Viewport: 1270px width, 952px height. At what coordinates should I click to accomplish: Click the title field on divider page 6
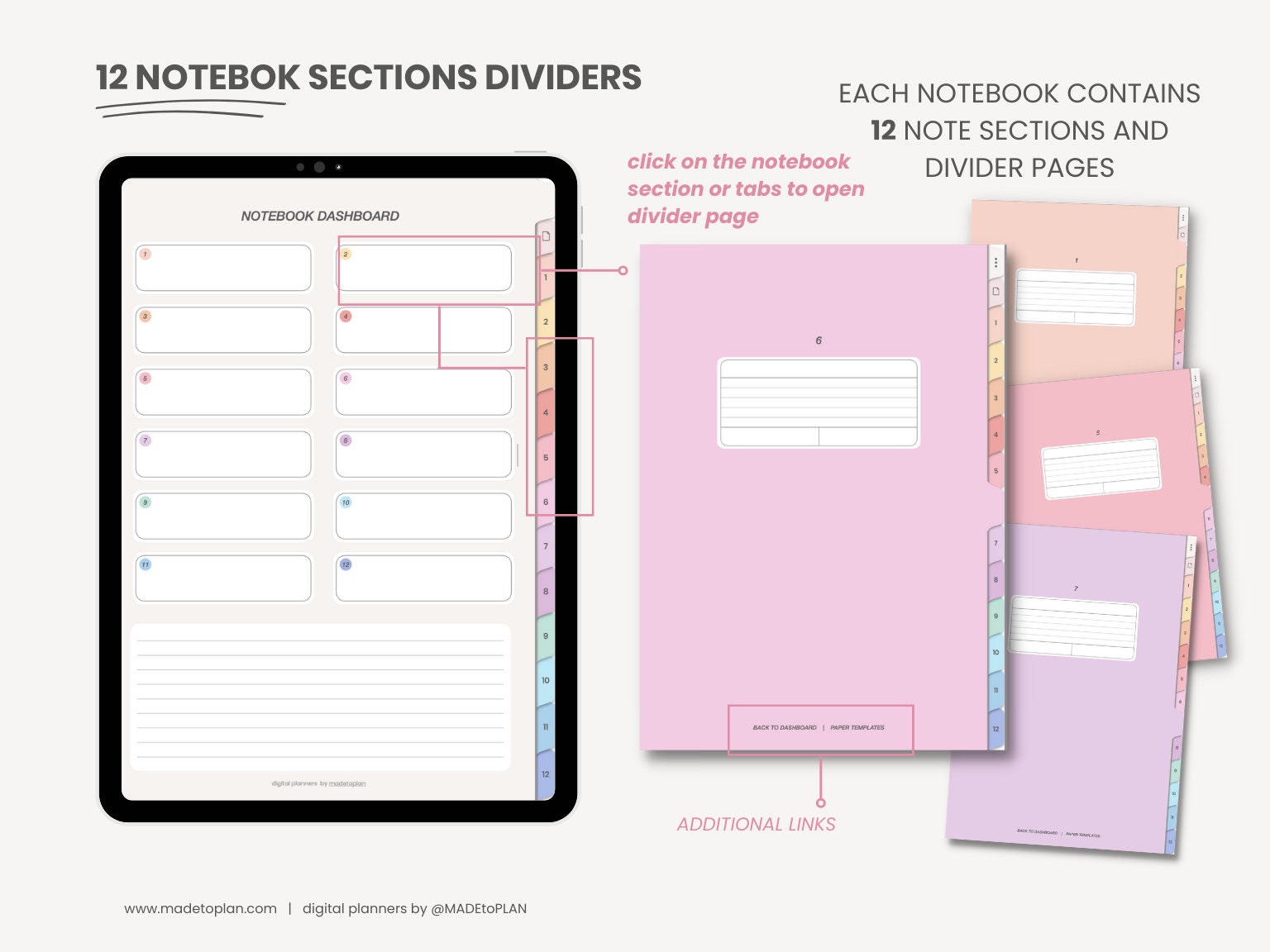pyautogui.click(x=819, y=401)
